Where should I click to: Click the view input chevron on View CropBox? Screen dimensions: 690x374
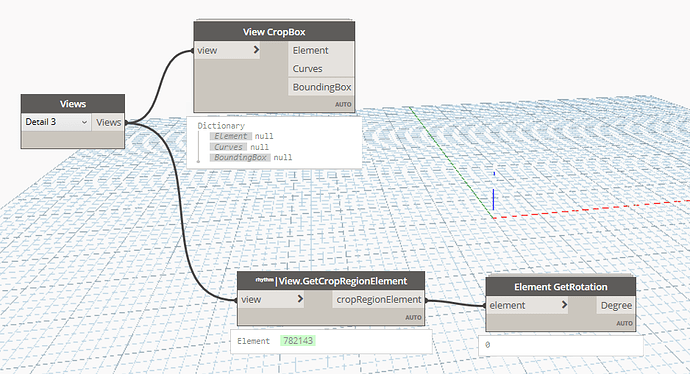tap(256, 50)
